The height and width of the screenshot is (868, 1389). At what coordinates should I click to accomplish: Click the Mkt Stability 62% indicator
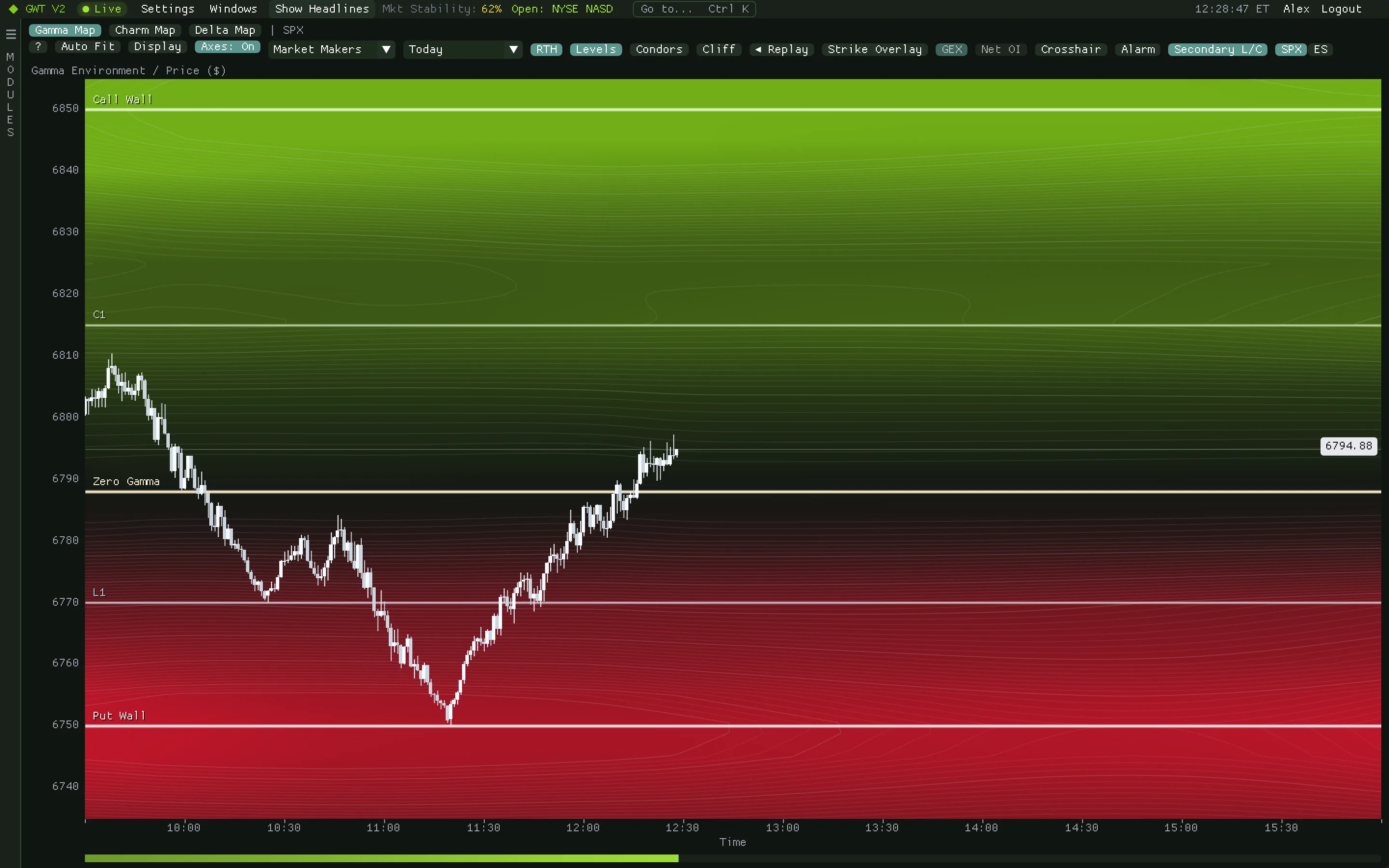coord(441,9)
